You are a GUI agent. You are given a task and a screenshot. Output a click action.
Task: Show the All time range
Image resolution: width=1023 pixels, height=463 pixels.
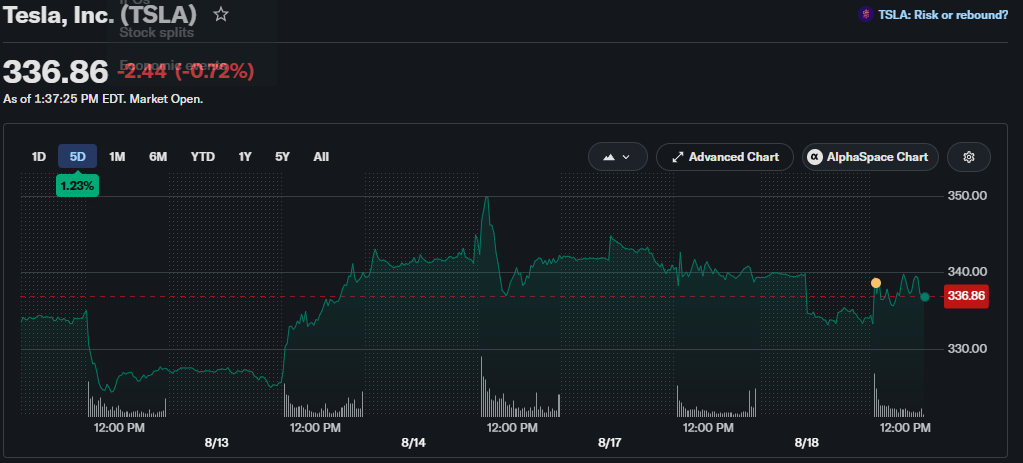click(321, 157)
